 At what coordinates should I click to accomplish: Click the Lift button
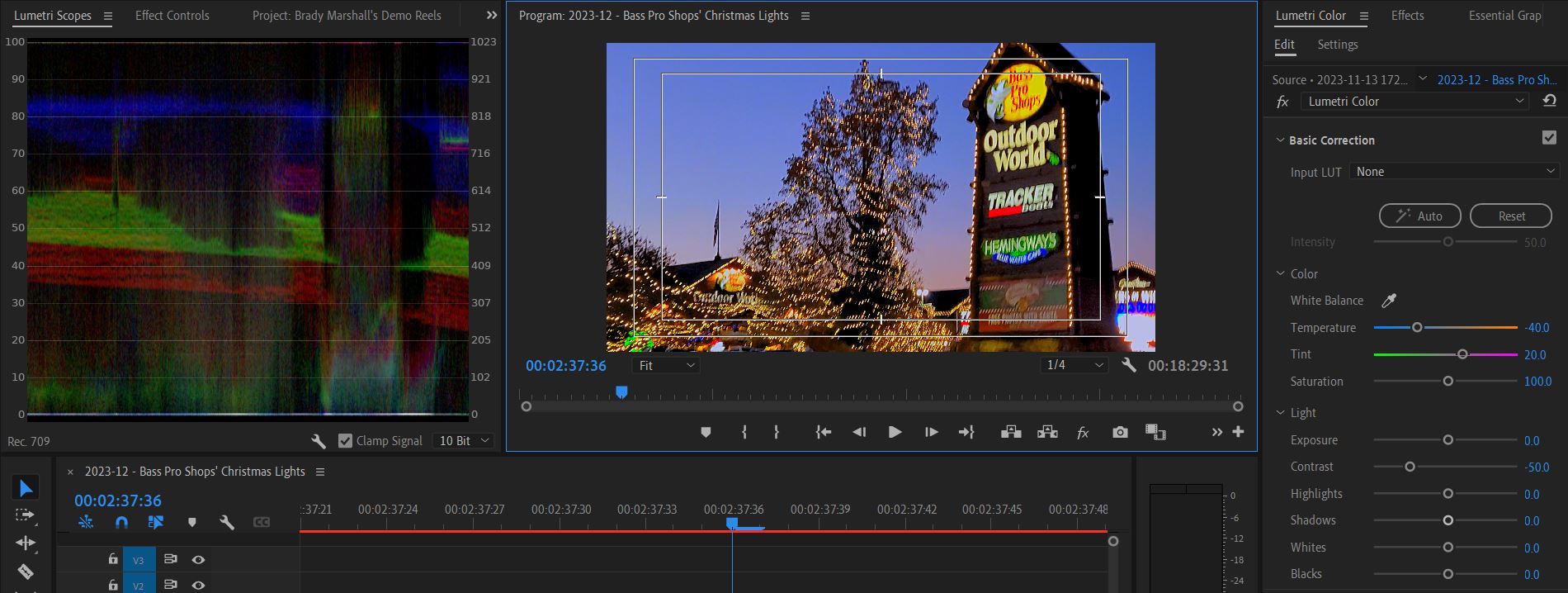coord(1011,432)
